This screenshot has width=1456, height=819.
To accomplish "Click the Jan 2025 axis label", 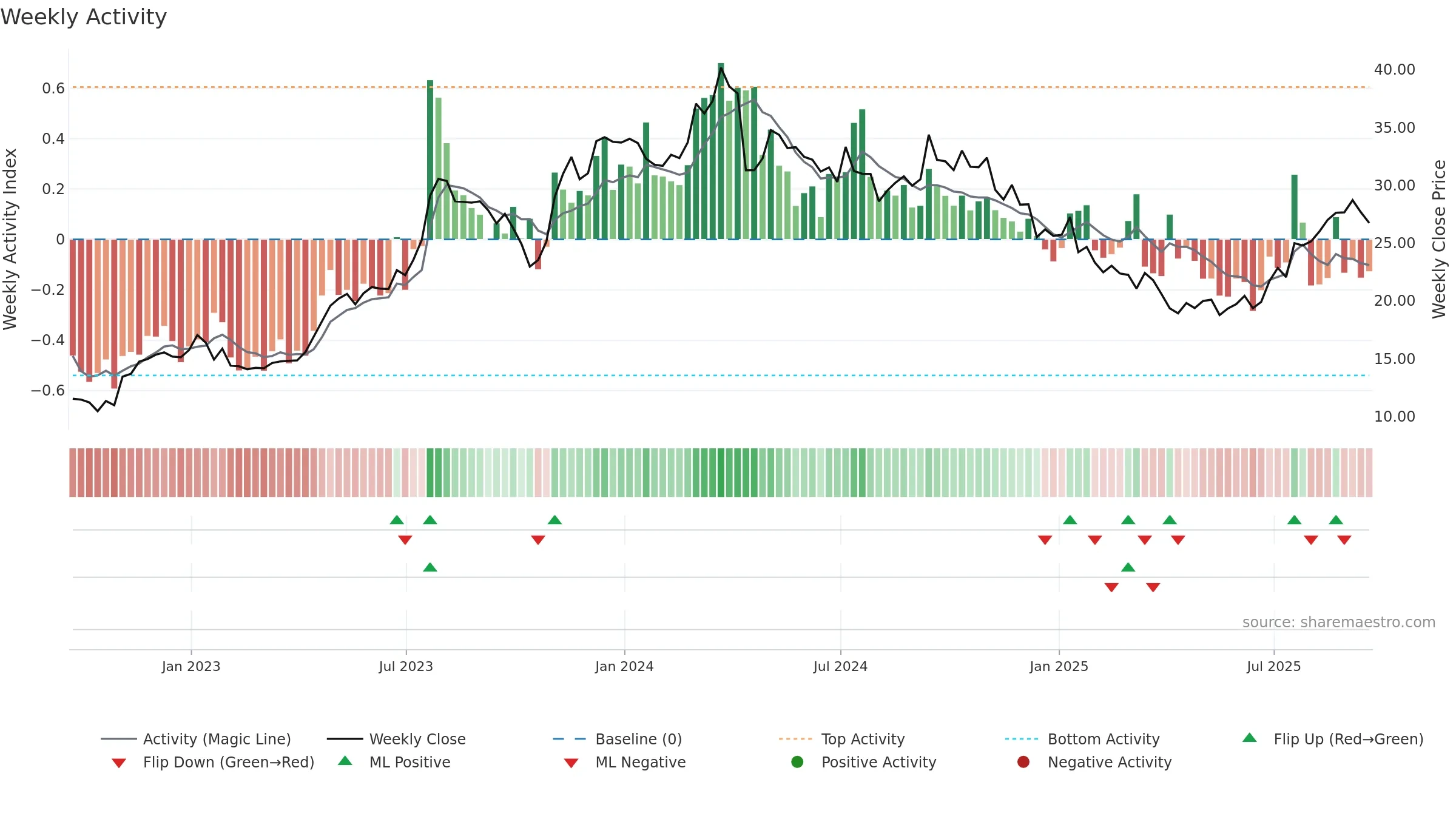I will tap(1059, 667).
